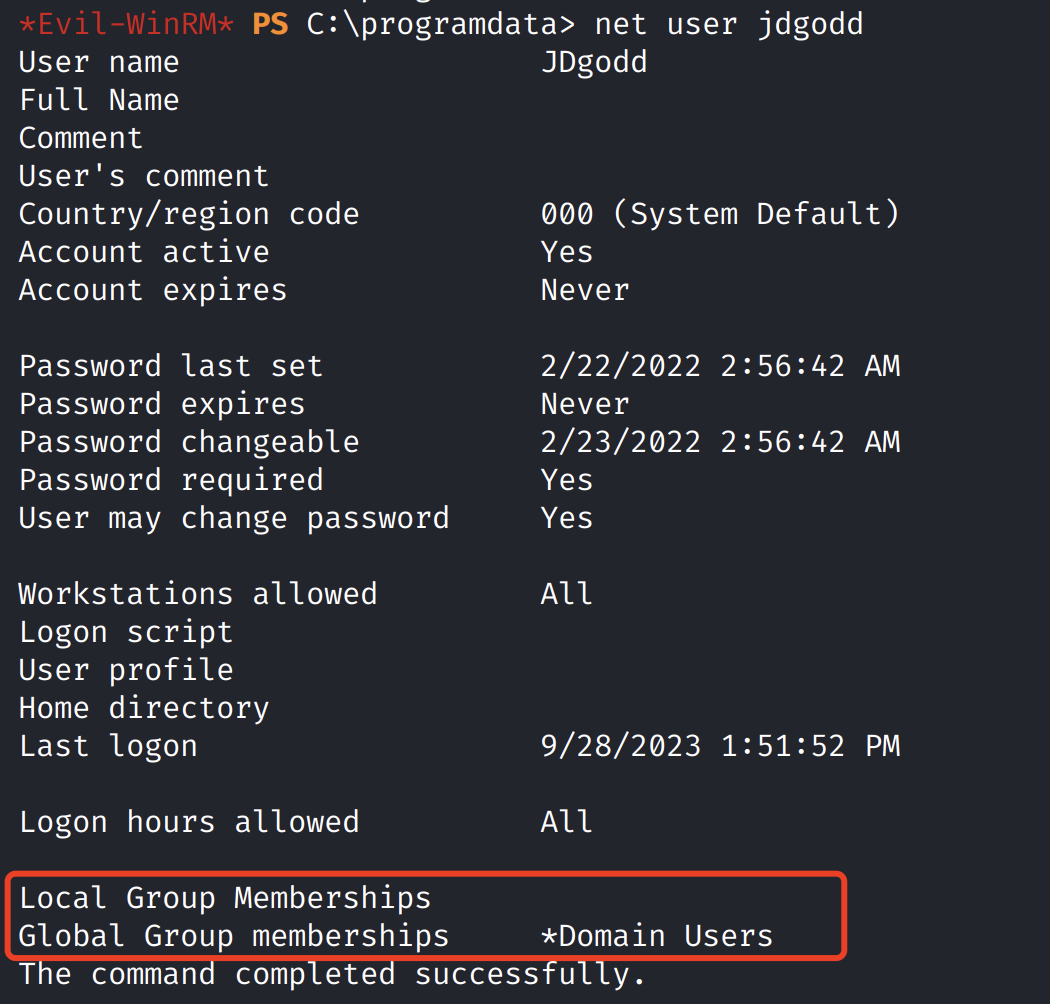Viewport: 1050px width, 1004px height.
Task: Click the 'Logon hours allowed' label
Action: pos(189,822)
